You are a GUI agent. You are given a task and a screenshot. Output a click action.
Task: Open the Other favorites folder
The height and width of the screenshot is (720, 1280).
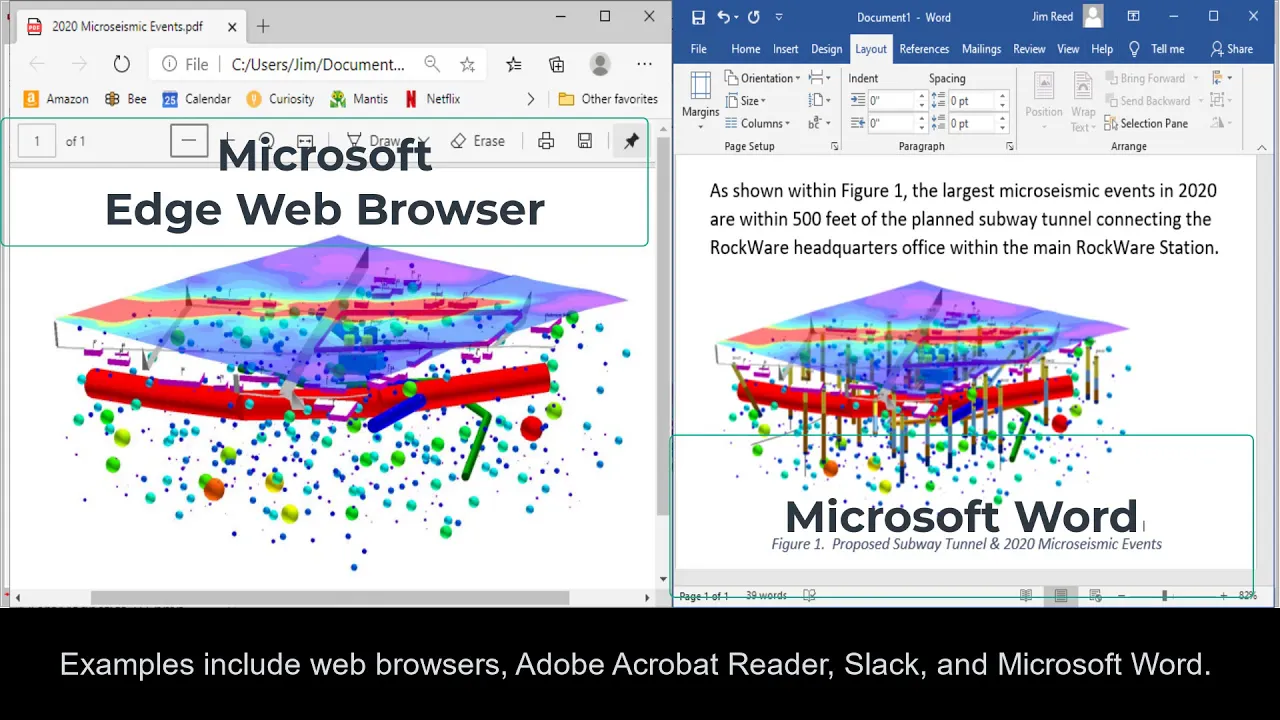(608, 99)
